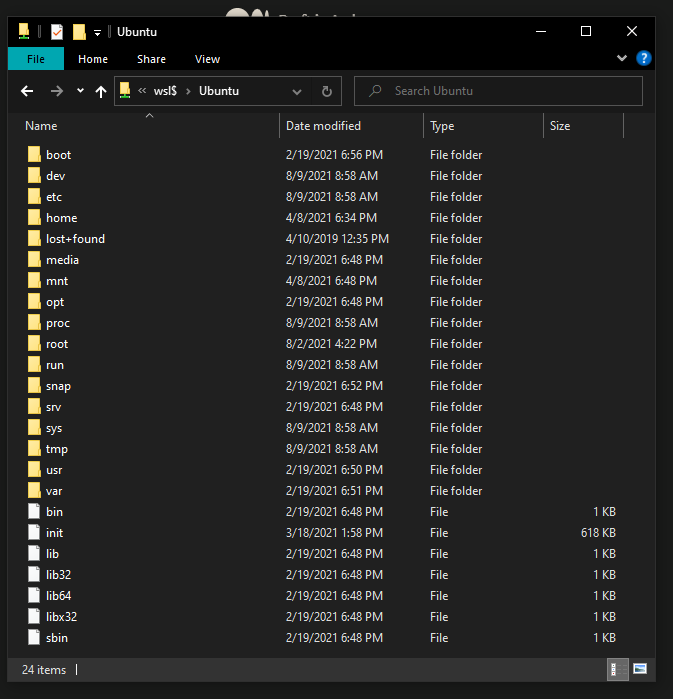This screenshot has height=699, width=673.
Task: Click the Ubuntu breadcrumb in address bar
Action: (x=219, y=91)
